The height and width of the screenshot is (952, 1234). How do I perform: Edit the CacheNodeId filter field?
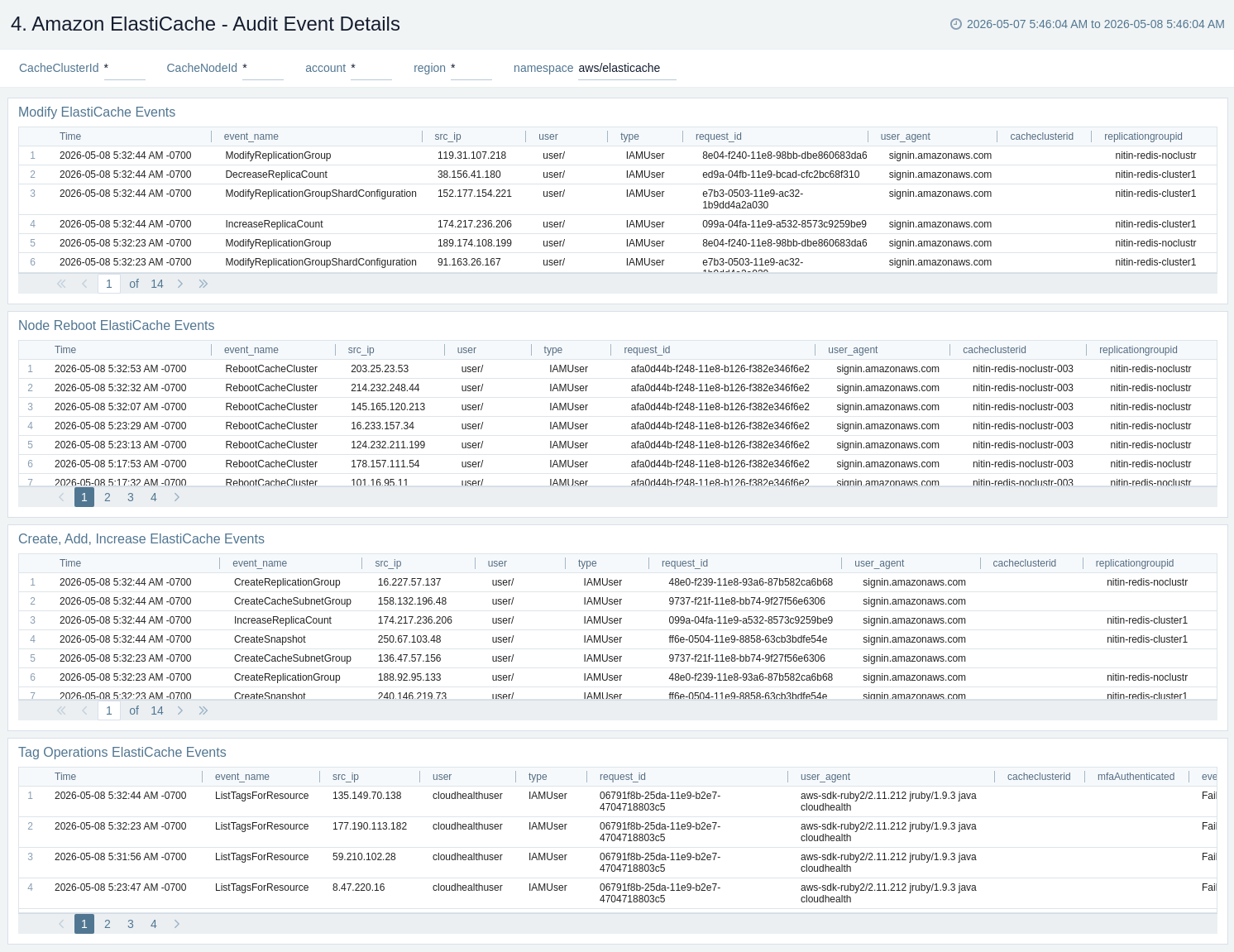262,68
